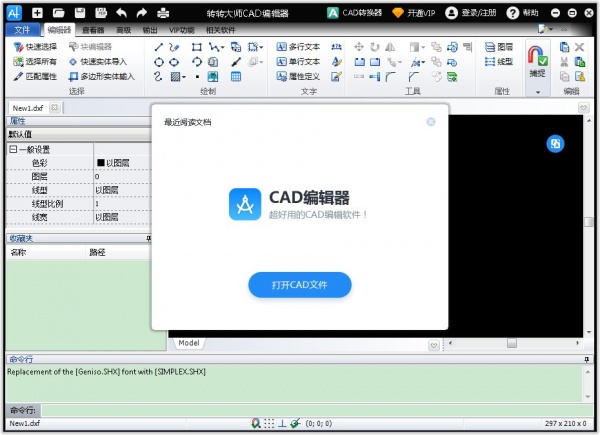Toggle ortho mode icon in status bar
The height and width of the screenshot is (435, 600).
tap(282, 423)
